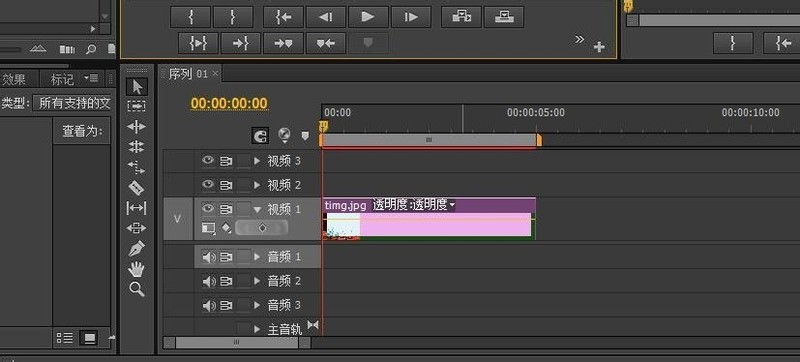Select the Pen tool

[x=136, y=249]
